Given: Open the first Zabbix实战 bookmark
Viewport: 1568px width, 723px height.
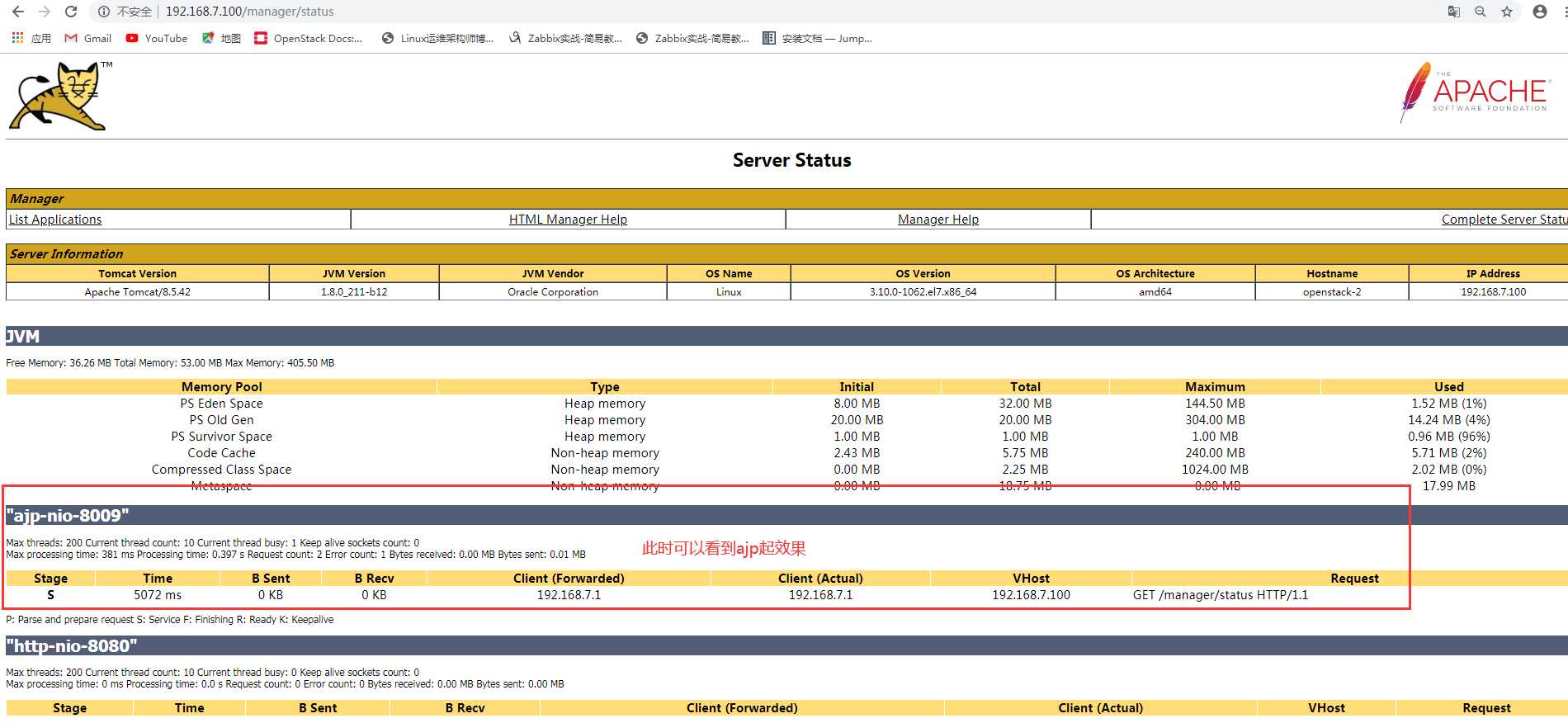Looking at the screenshot, I should (x=565, y=38).
